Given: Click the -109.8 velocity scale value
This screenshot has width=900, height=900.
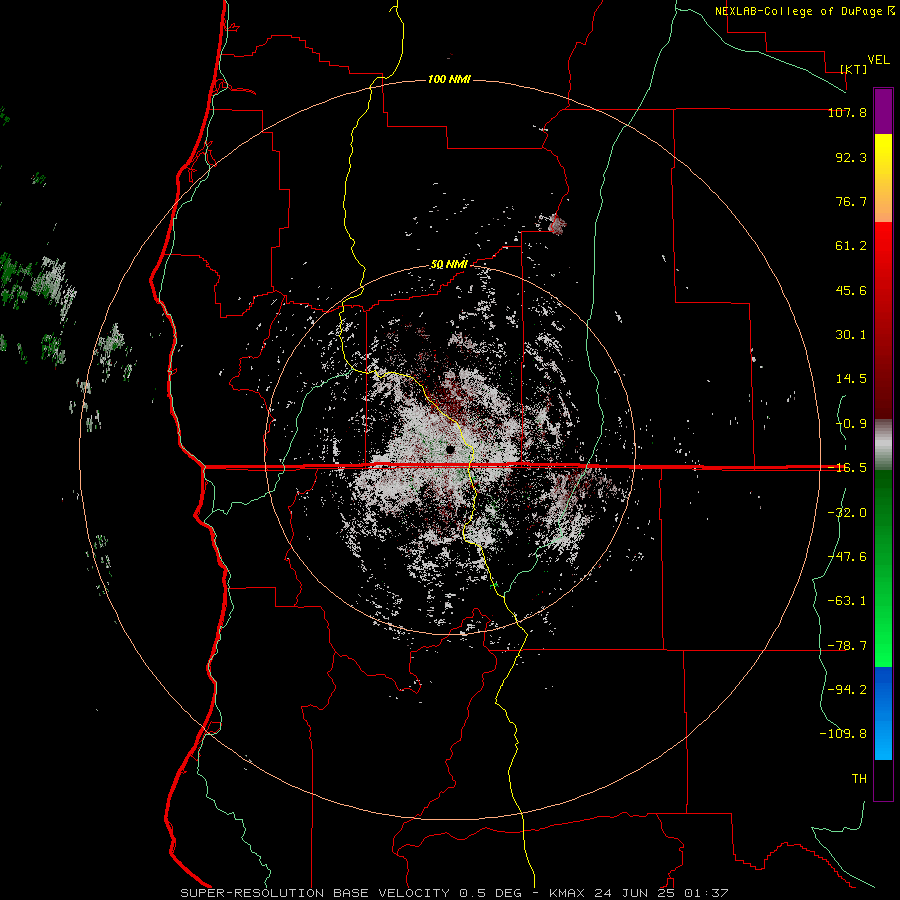Looking at the screenshot, I should (x=843, y=734).
